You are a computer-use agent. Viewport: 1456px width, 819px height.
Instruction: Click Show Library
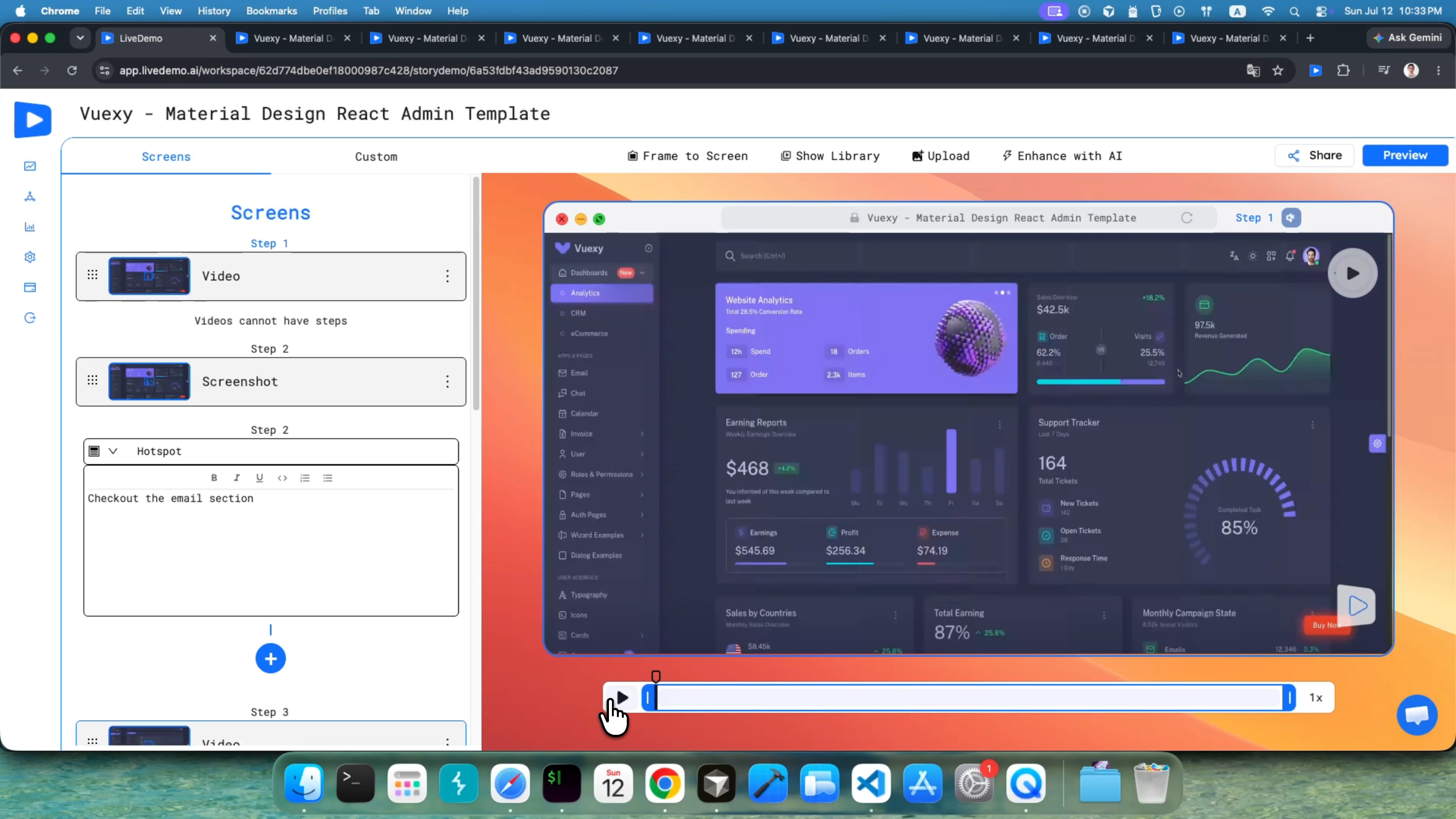click(830, 156)
